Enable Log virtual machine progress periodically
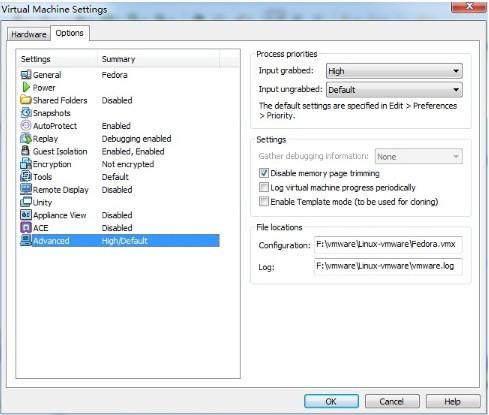This screenshot has width=489, height=415. (264, 187)
